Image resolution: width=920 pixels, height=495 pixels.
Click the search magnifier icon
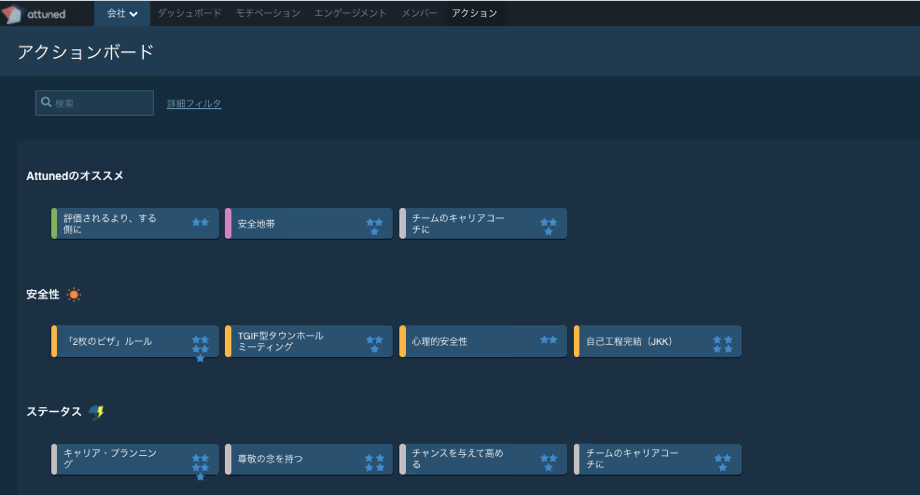coord(46,102)
